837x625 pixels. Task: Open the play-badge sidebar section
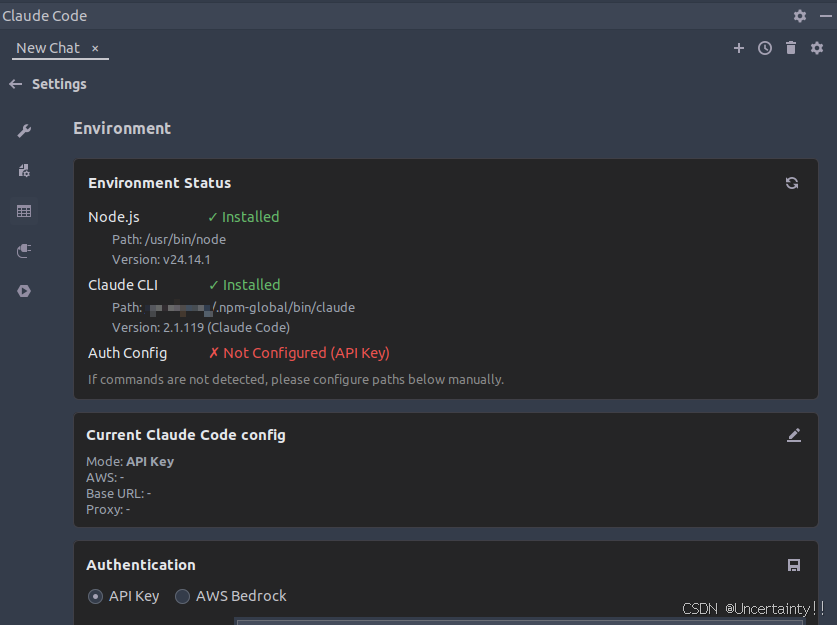(24, 291)
